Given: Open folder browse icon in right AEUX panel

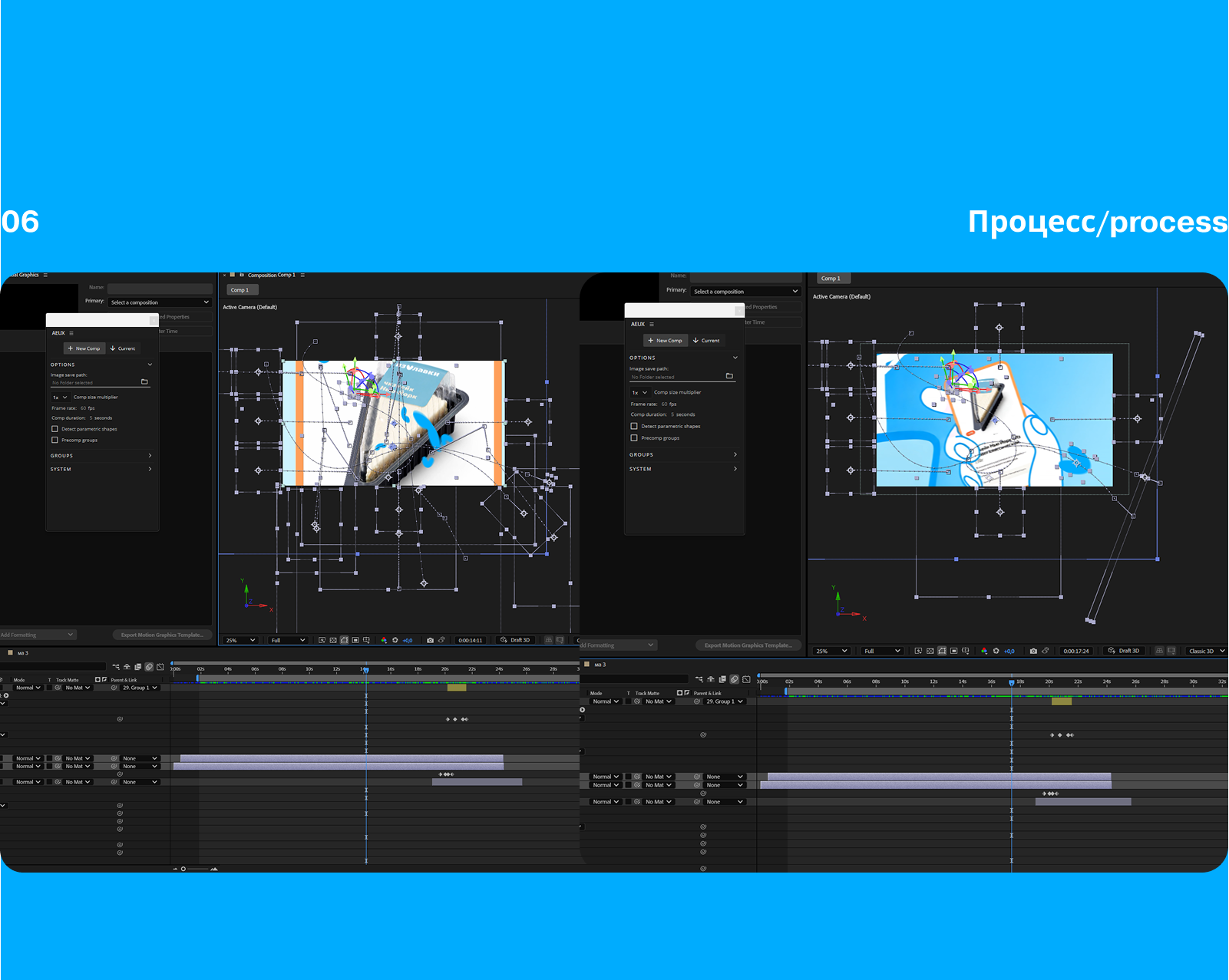Looking at the screenshot, I should (x=729, y=376).
